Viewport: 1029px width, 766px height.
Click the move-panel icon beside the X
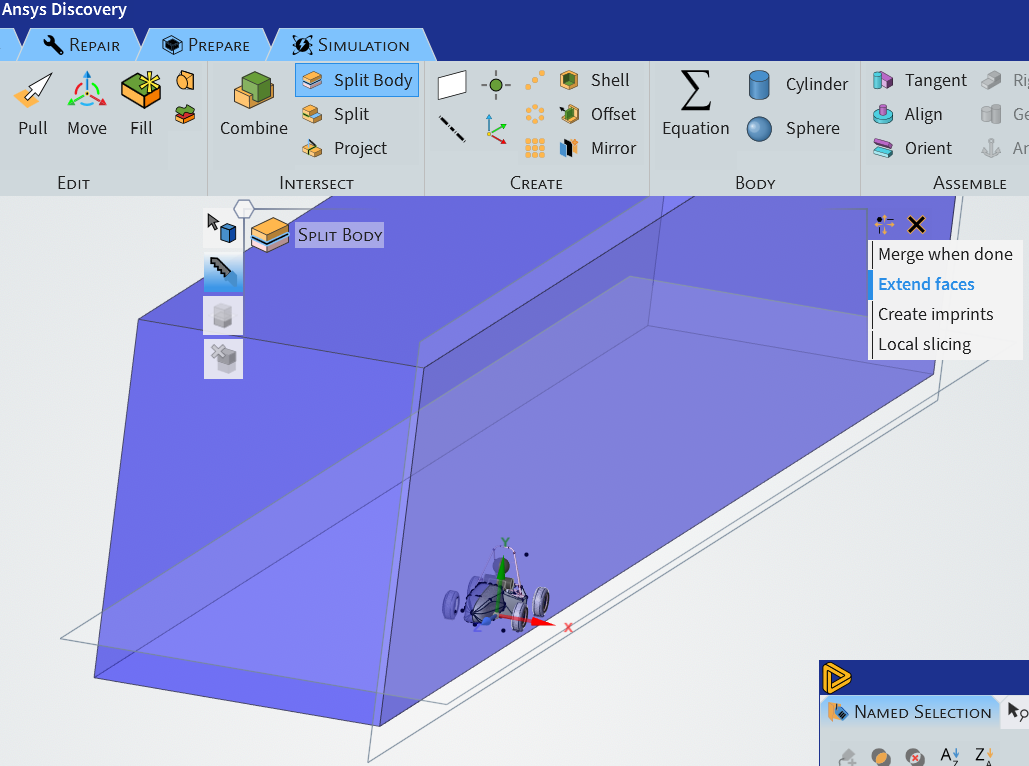click(x=885, y=224)
